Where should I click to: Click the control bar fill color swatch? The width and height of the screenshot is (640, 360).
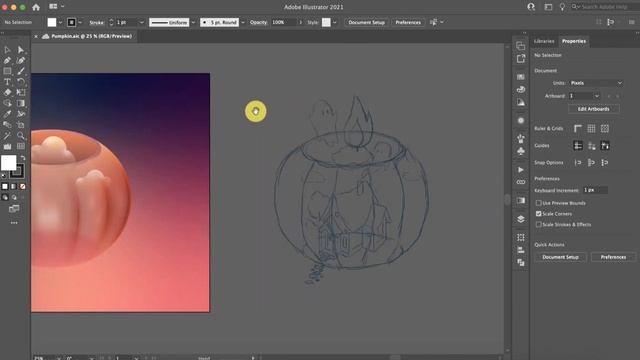tap(52, 22)
